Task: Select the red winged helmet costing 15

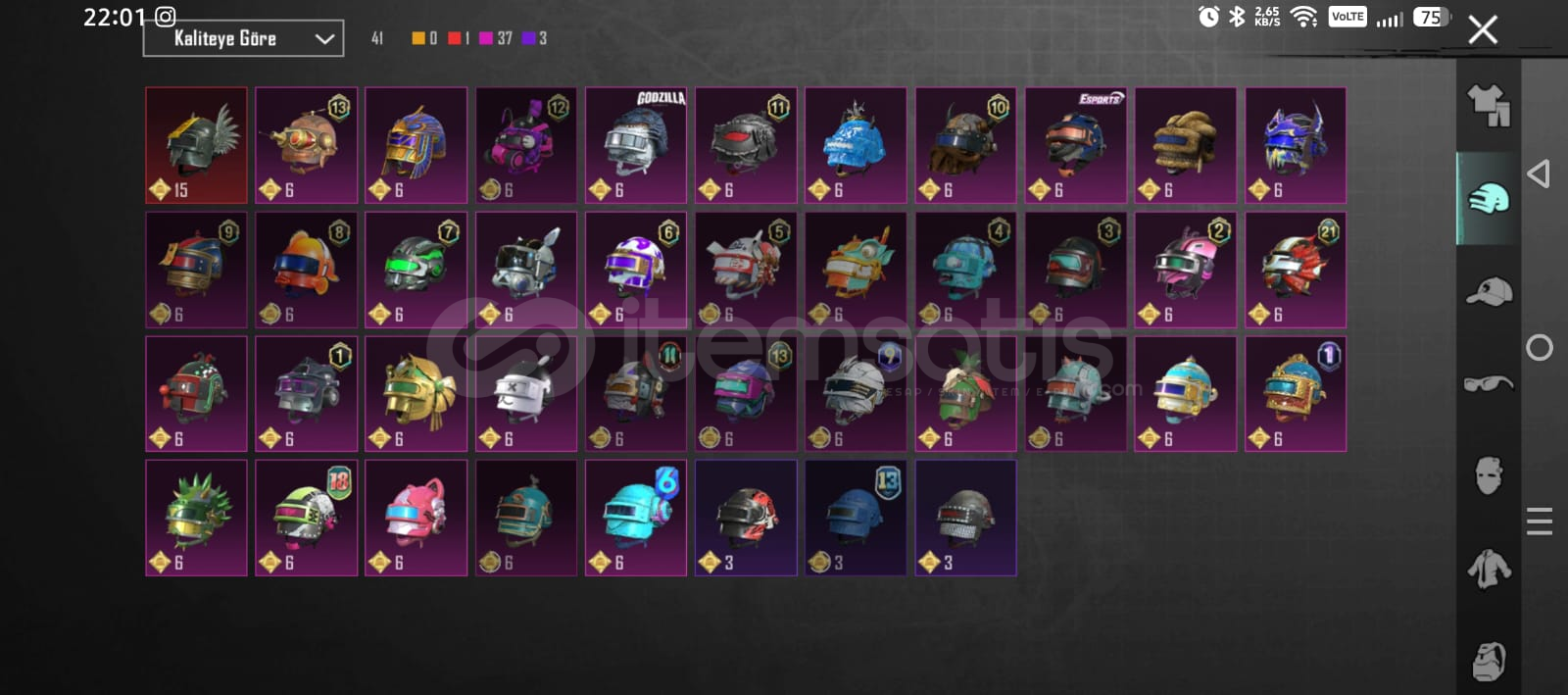Action: point(196,145)
